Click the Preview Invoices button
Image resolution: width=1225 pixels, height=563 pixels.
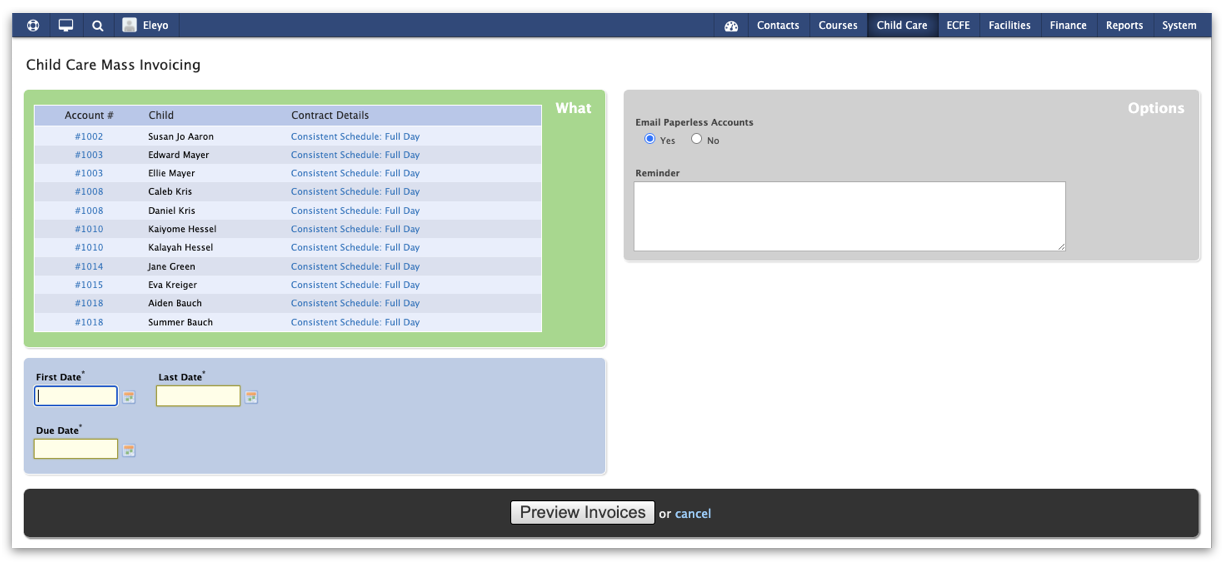pos(582,513)
